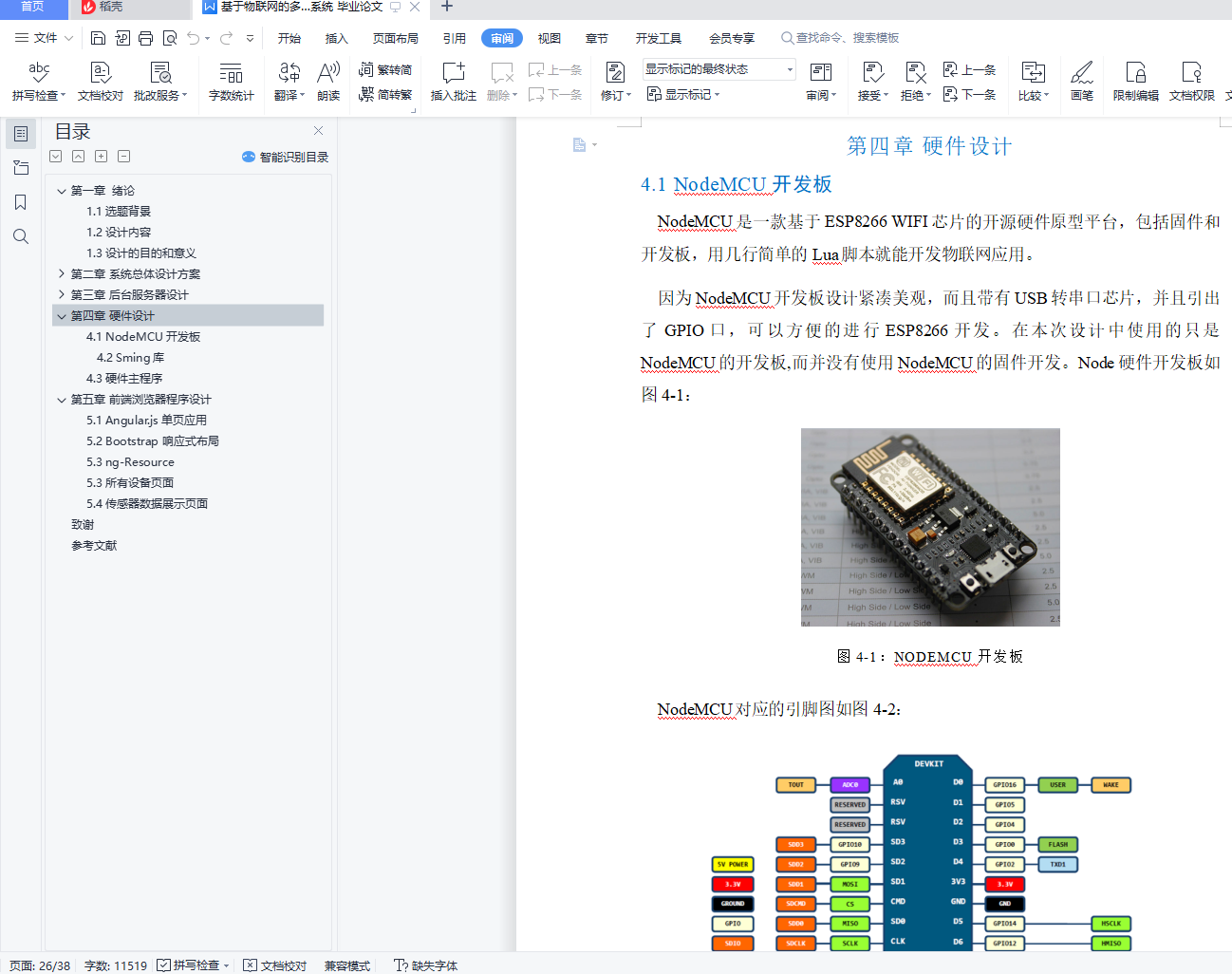1232x974 pixels.
Task: Toggle 修订 track changes
Action: 616,82
